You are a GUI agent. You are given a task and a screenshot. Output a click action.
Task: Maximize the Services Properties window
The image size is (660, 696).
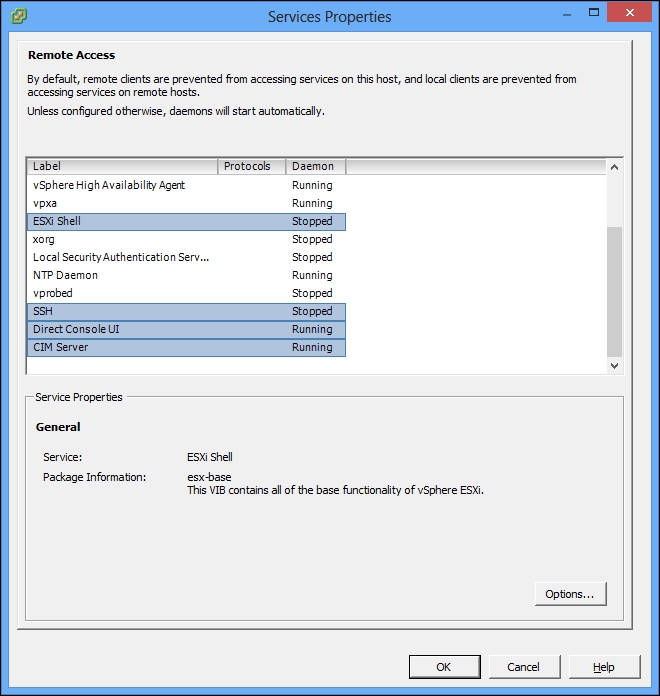594,12
